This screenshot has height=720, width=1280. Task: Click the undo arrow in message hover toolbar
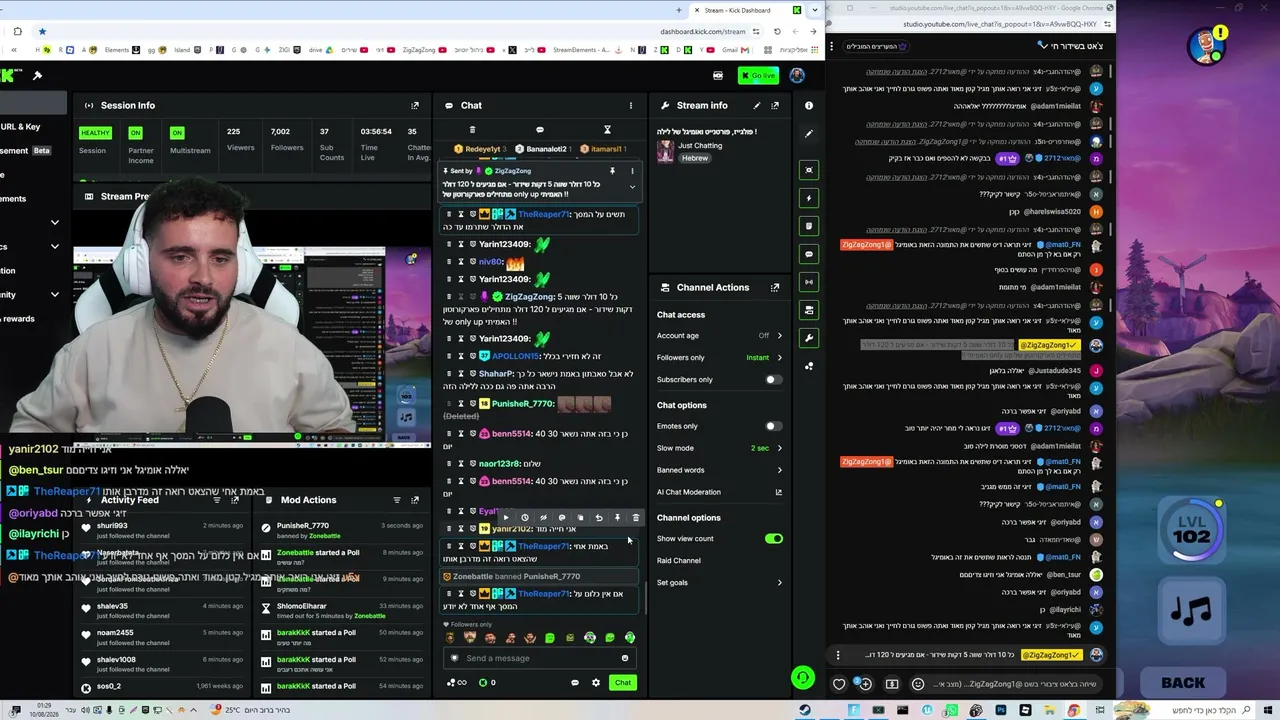coord(599,518)
